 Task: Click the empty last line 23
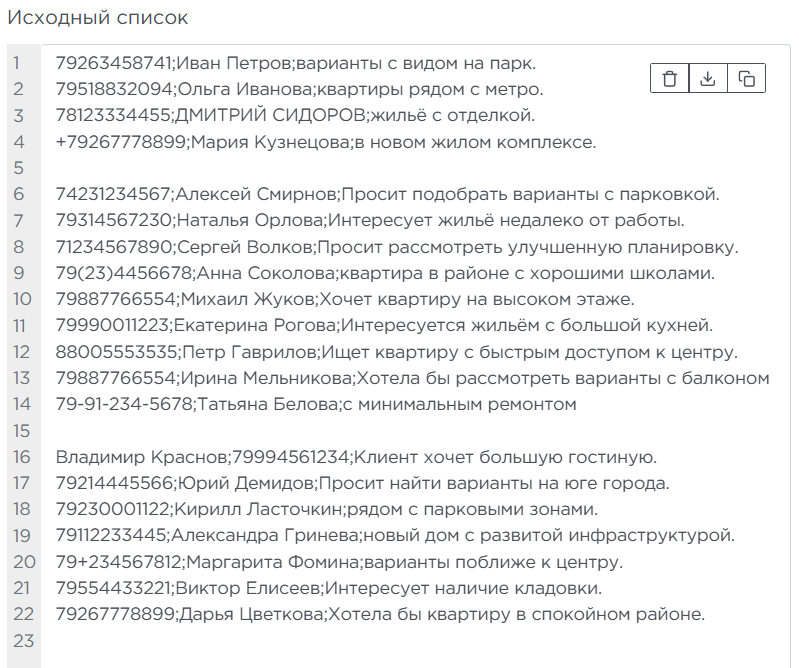(x=300, y=640)
